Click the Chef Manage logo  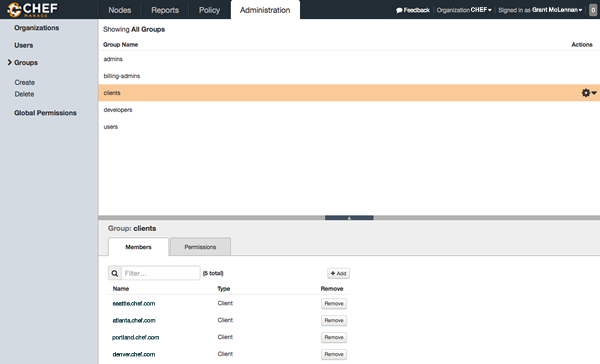coord(33,10)
